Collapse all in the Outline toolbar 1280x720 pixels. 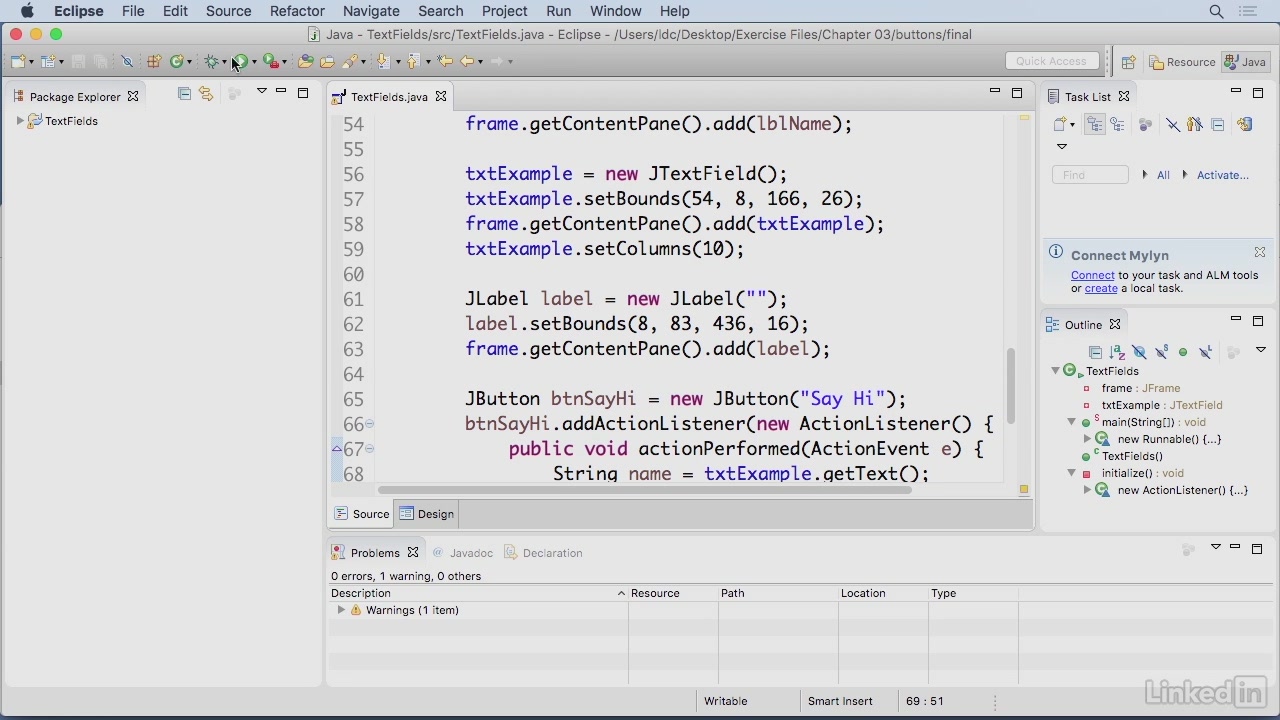(x=1096, y=352)
